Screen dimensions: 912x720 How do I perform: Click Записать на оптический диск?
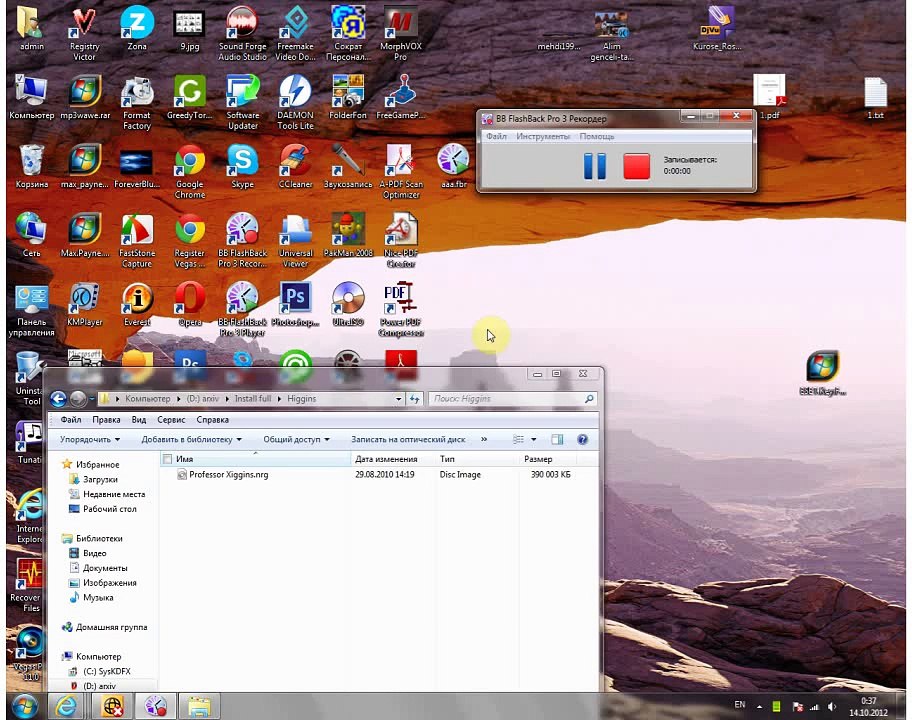click(408, 439)
